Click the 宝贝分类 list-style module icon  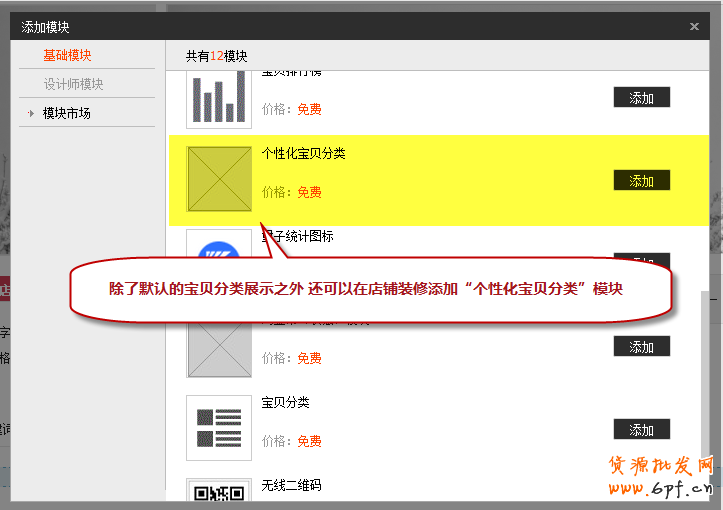click(x=219, y=427)
